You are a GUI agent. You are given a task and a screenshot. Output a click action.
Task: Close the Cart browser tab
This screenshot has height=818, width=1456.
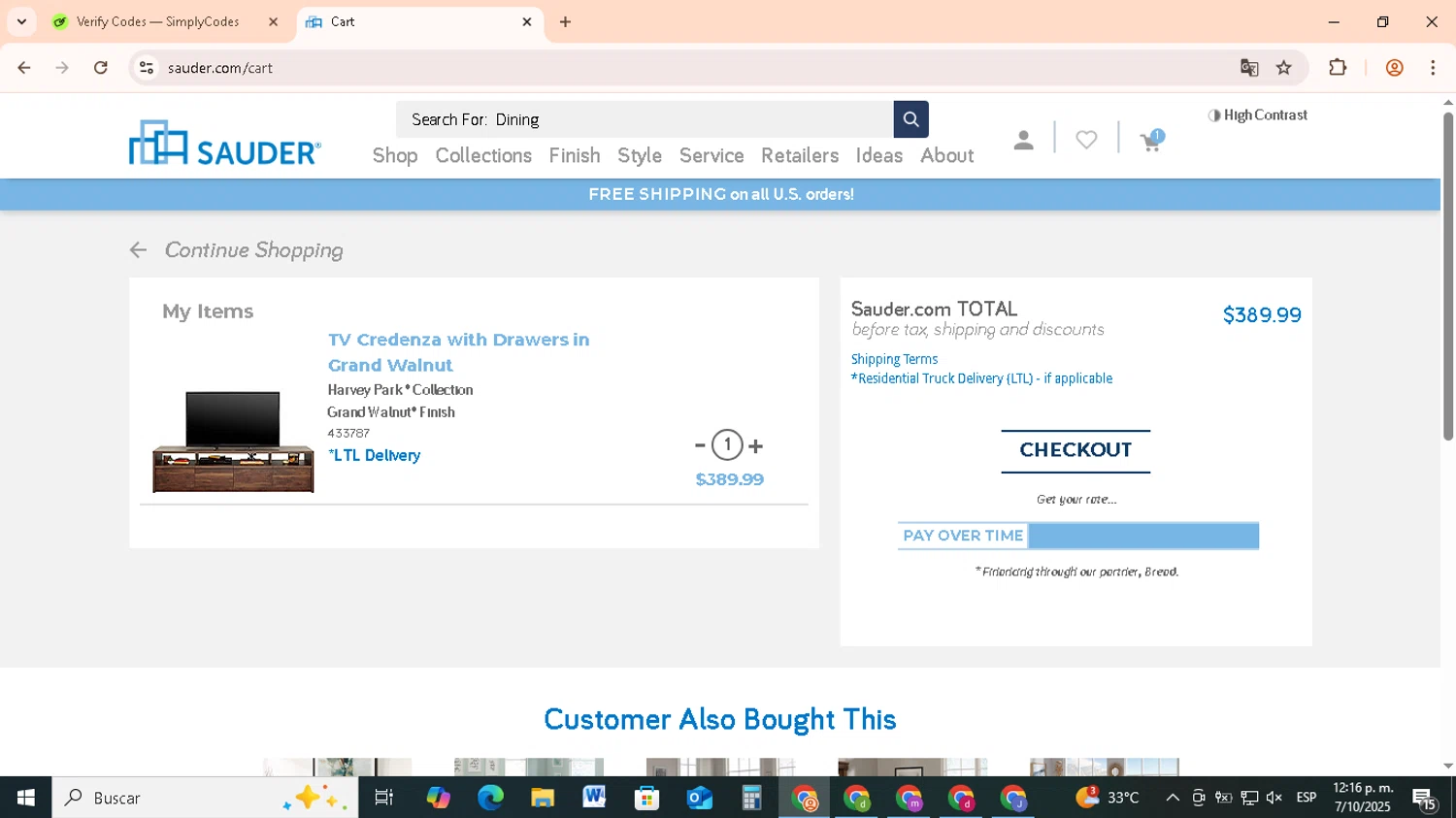pyautogui.click(x=527, y=21)
